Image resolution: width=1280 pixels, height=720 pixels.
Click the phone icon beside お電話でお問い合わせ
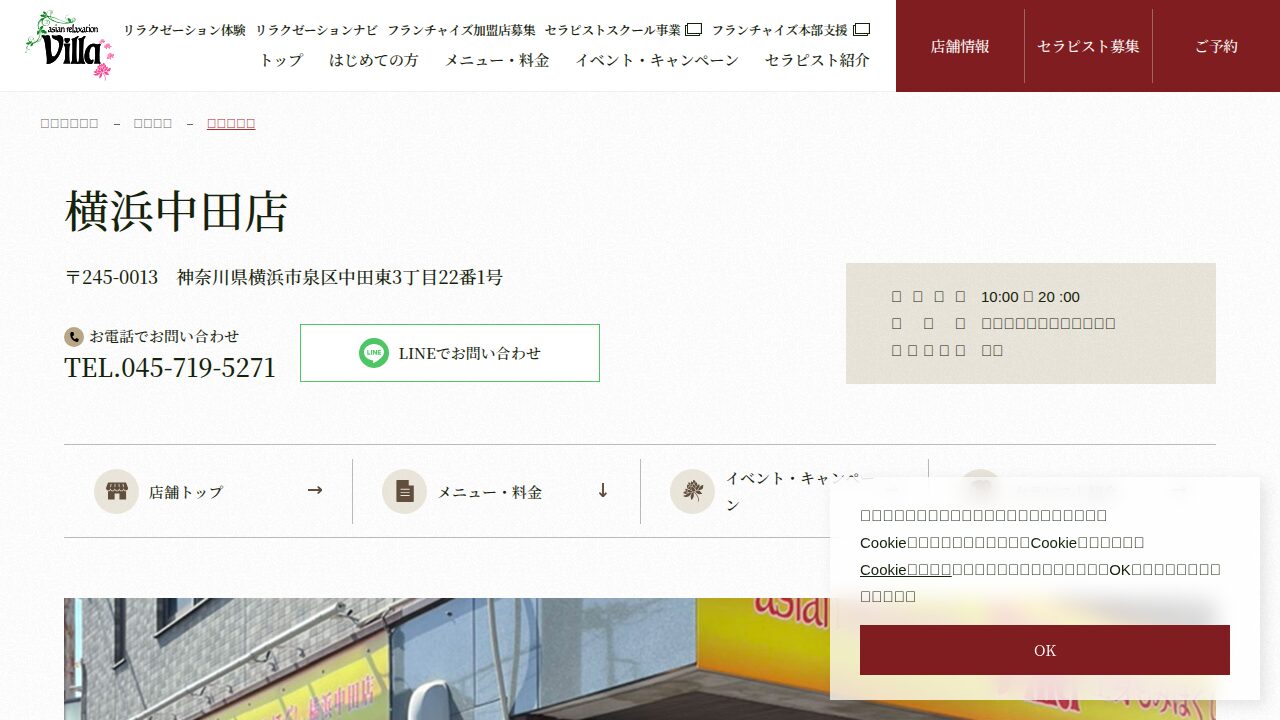[x=73, y=337]
